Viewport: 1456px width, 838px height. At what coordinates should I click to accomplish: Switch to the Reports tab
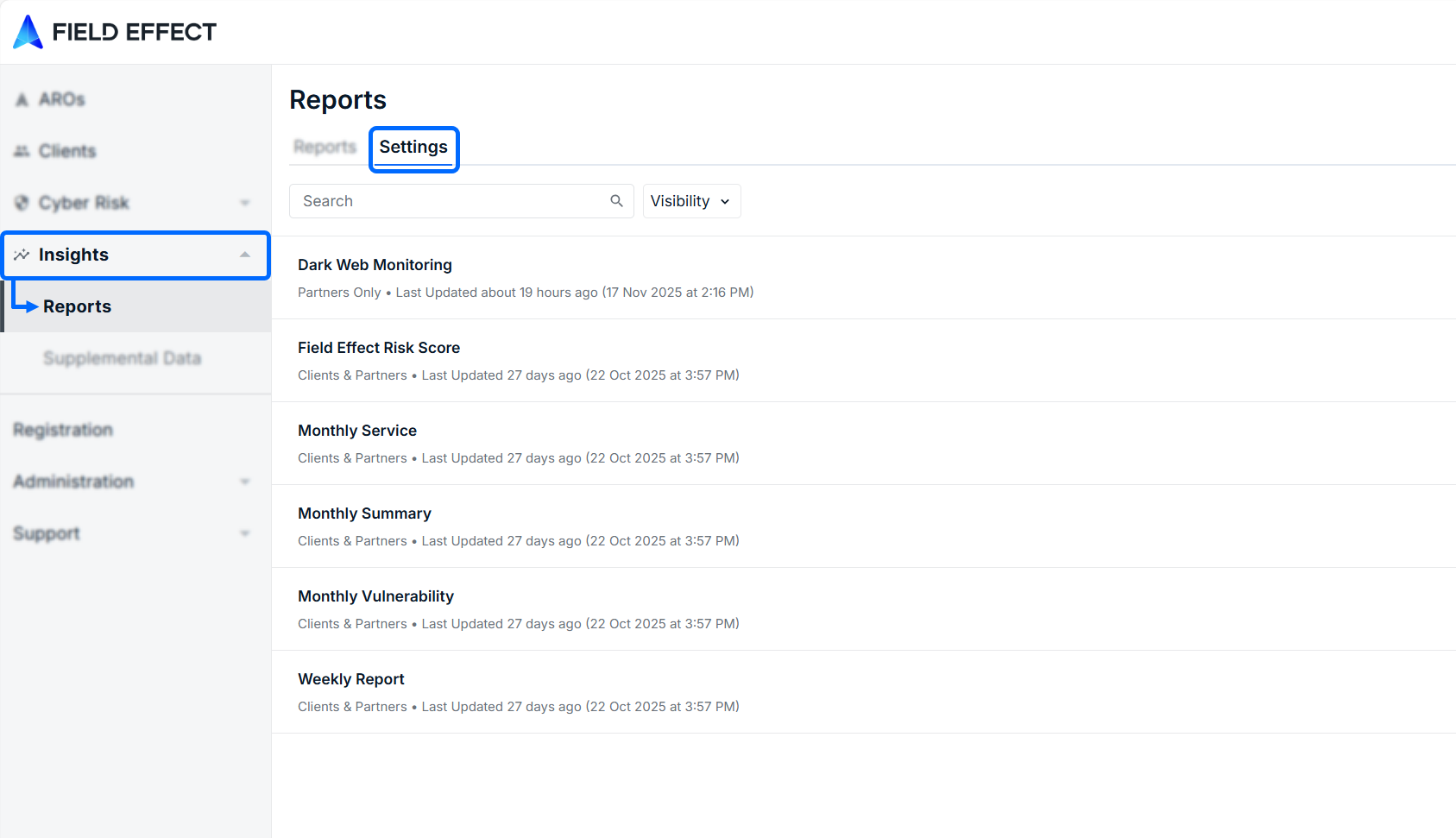click(x=325, y=147)
